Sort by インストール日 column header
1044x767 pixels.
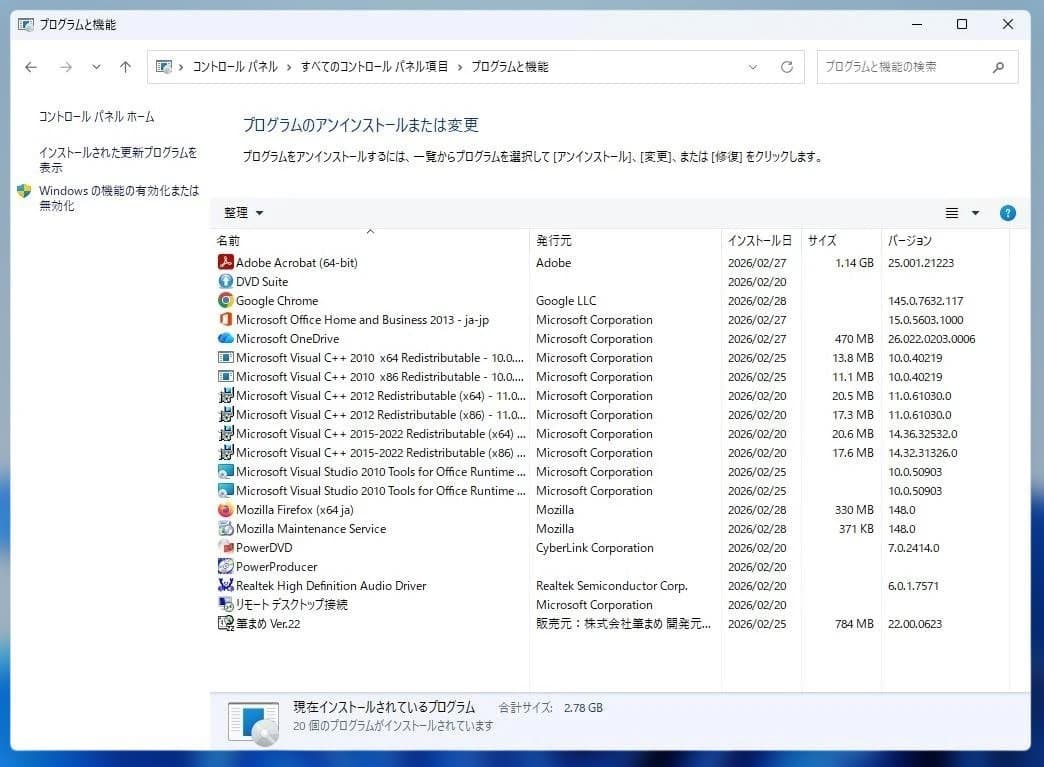pyautogui.click(x=762, y=240)
